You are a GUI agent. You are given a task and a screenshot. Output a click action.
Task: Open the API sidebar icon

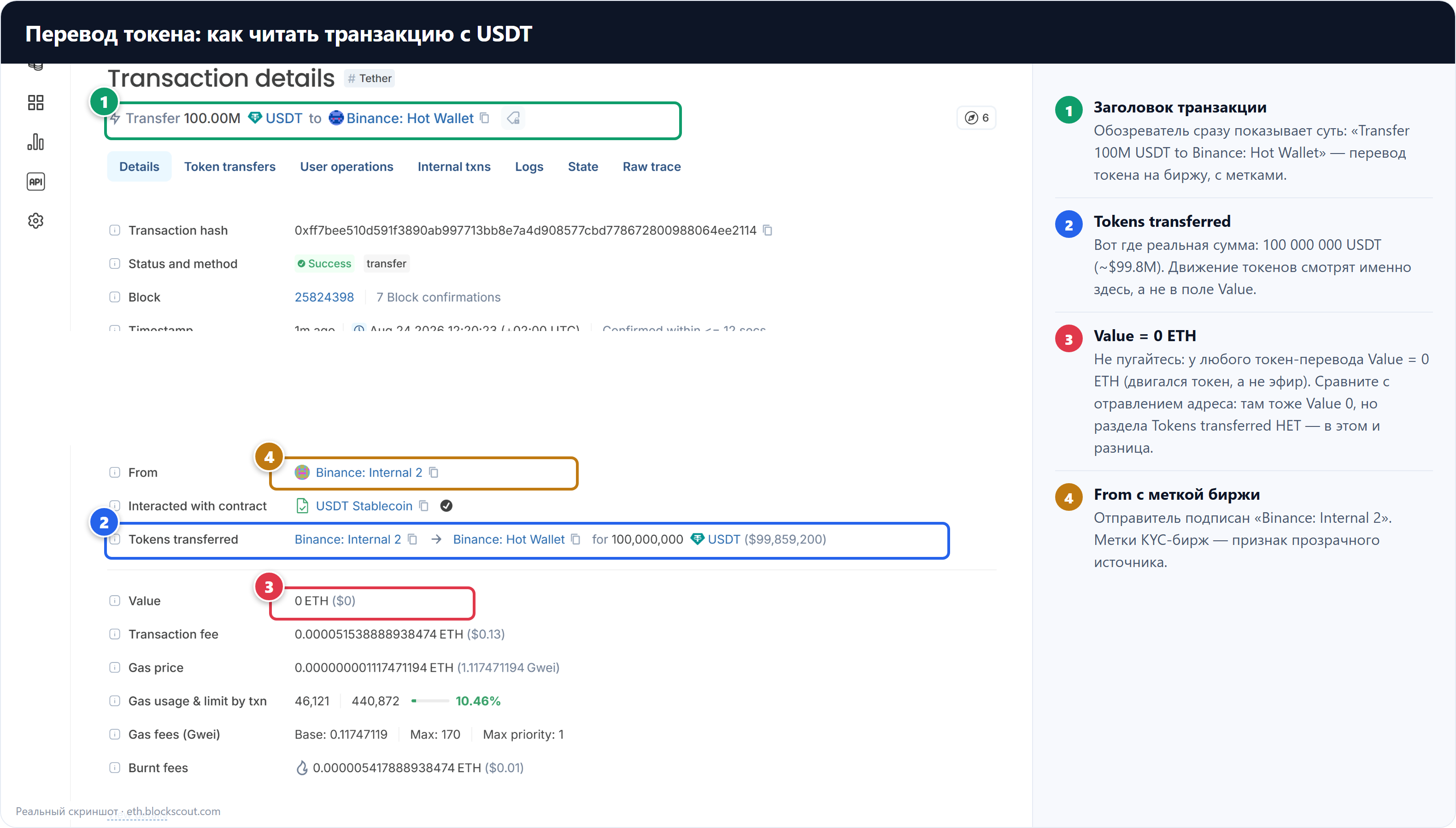click(x=36, y=182)
